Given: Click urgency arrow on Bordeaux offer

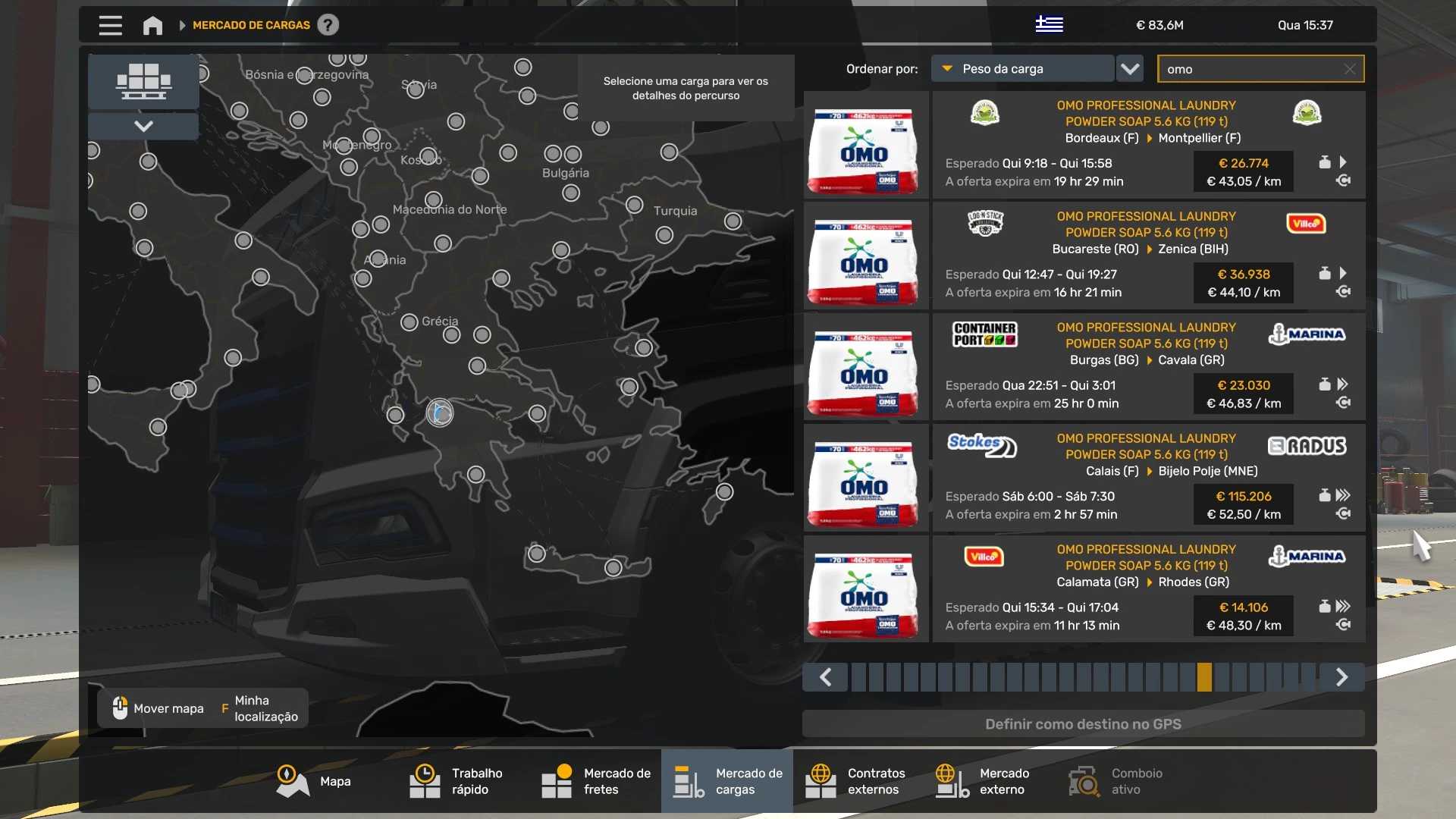Looking at the screenshot, I should pos(1343,162).
